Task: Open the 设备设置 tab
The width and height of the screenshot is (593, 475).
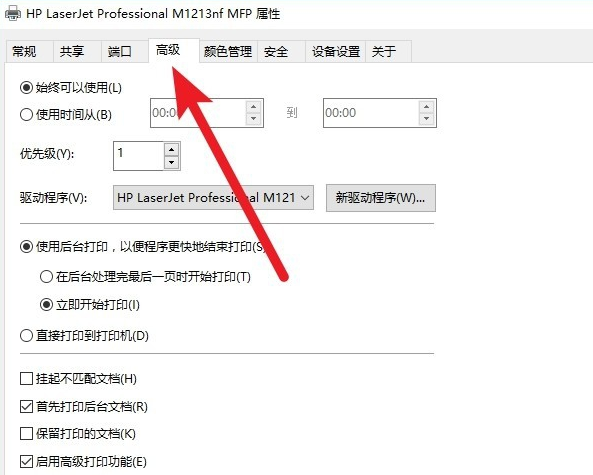Action: (x=335, y=51)
